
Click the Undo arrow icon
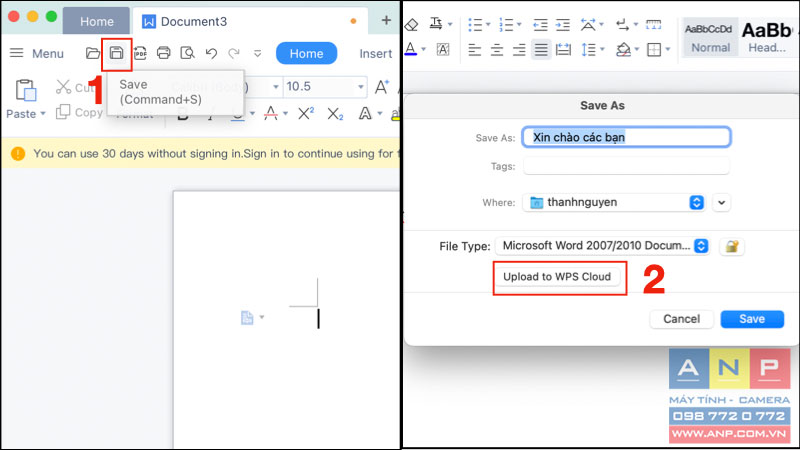coord(211,53)
